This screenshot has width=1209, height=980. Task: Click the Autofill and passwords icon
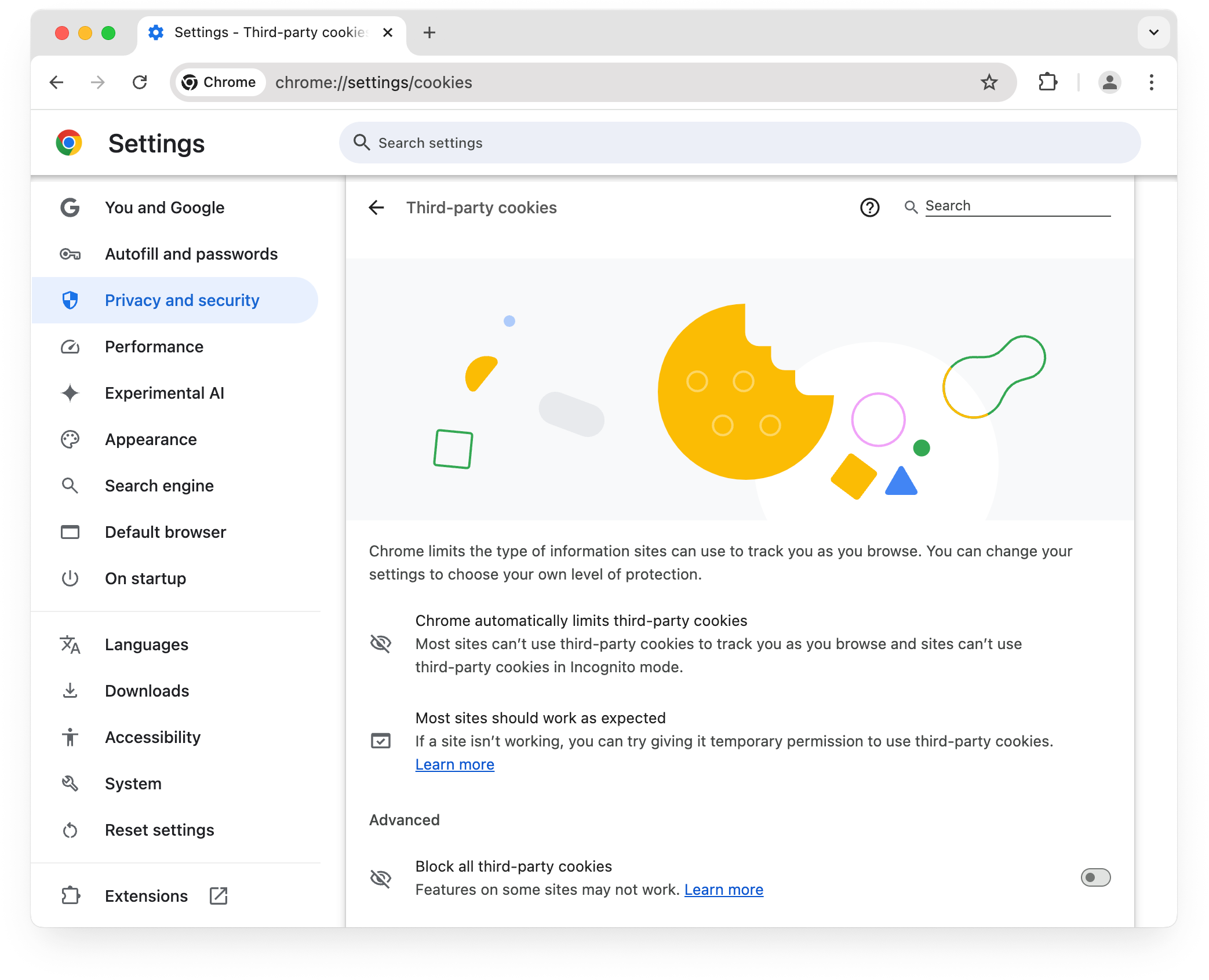click(71, 254)
